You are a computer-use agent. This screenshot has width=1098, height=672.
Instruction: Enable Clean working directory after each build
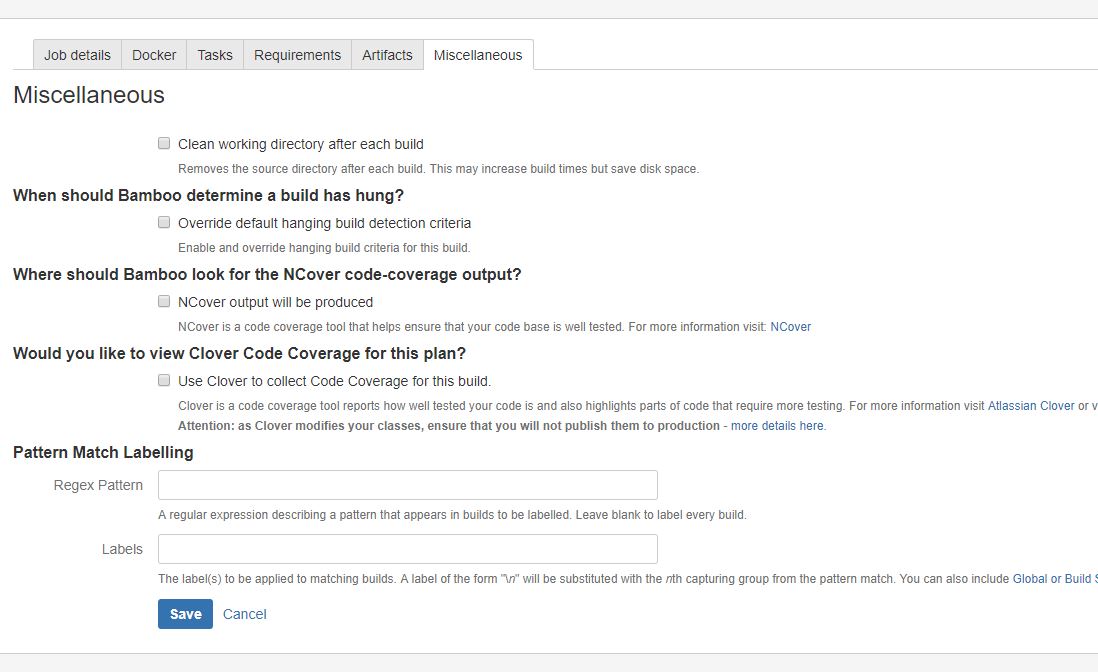(164, 144)
